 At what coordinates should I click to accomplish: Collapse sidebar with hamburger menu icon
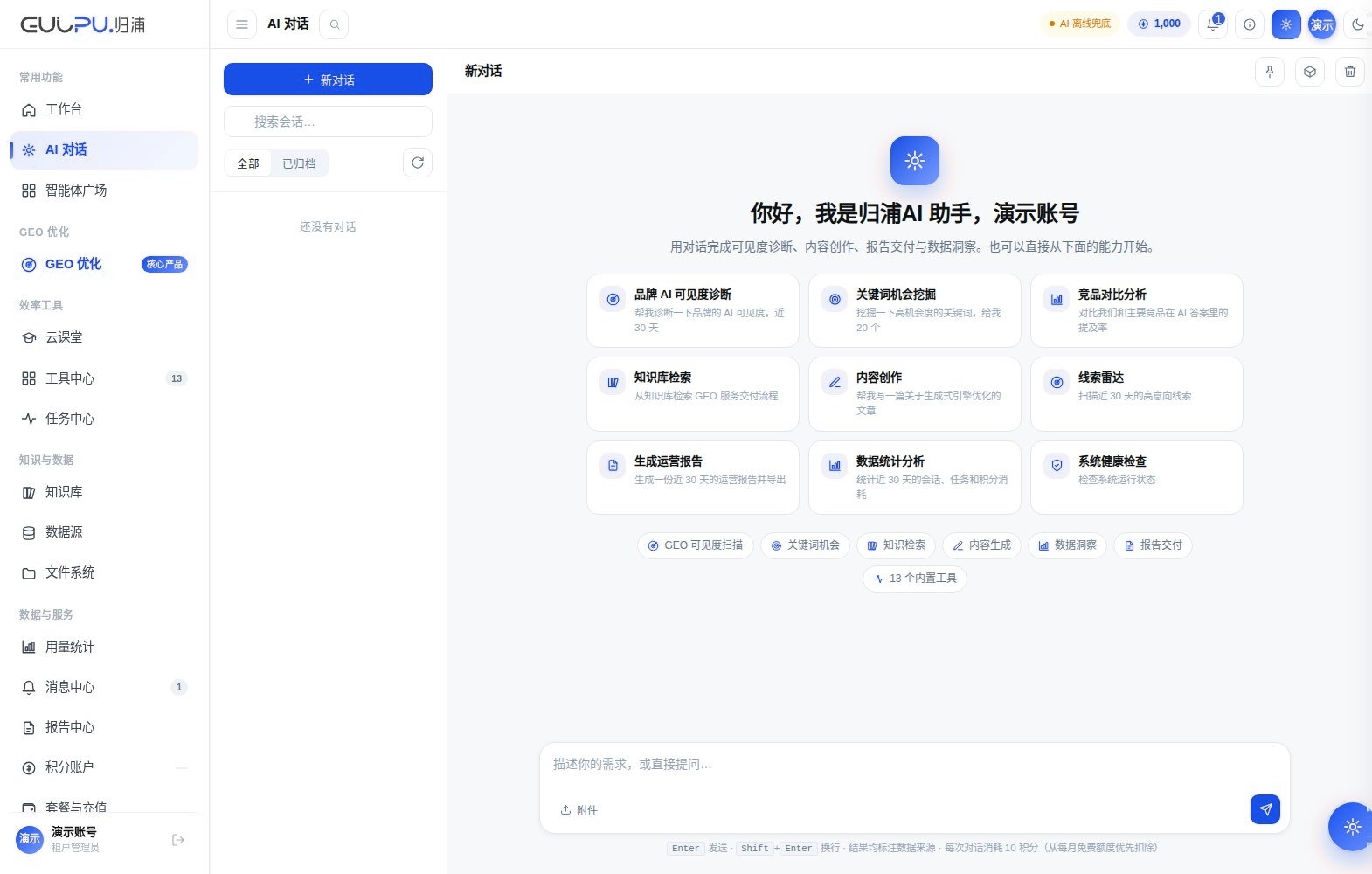point(242,24)
